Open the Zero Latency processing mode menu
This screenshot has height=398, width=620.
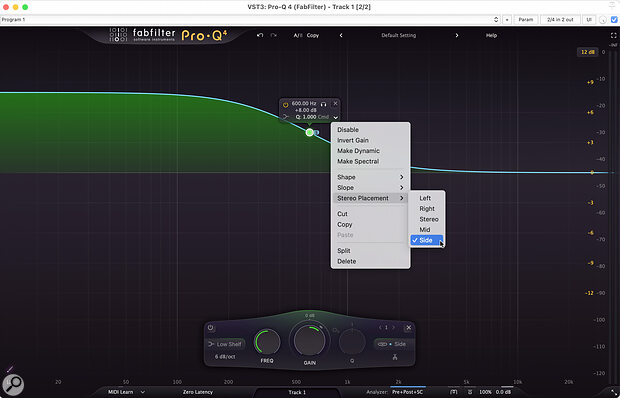click(198, 392)
